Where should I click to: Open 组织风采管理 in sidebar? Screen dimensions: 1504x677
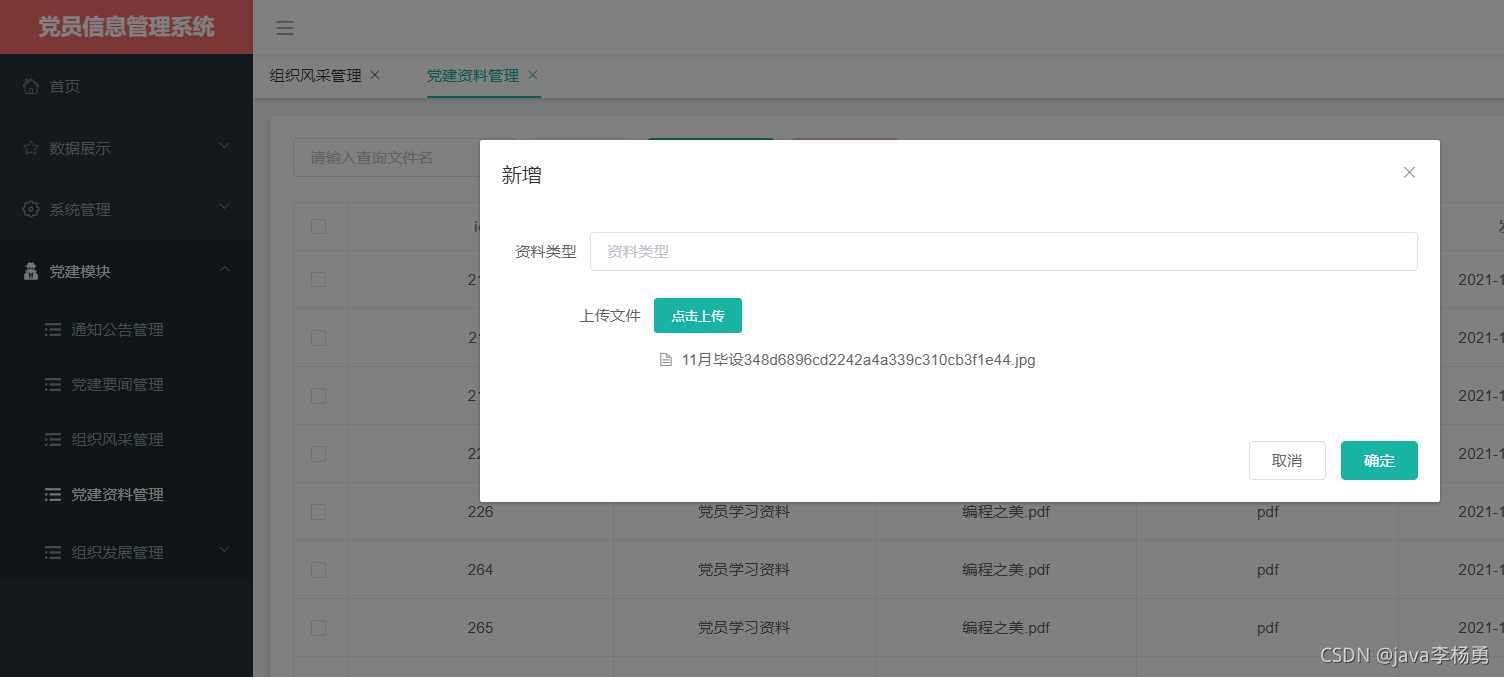[x=126, y=440]
